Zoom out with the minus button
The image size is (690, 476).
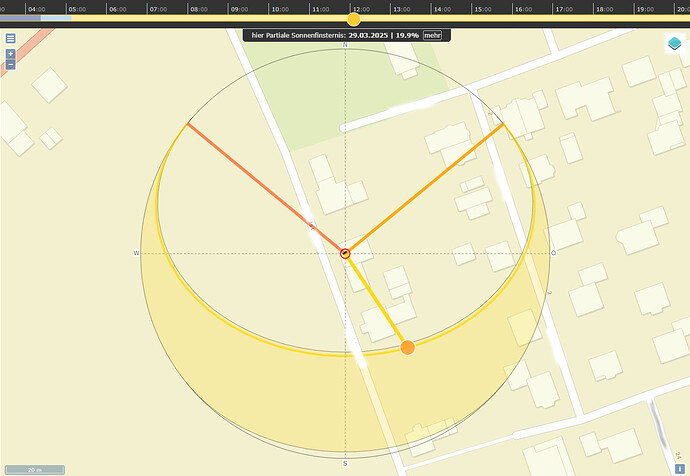(11, 65)
